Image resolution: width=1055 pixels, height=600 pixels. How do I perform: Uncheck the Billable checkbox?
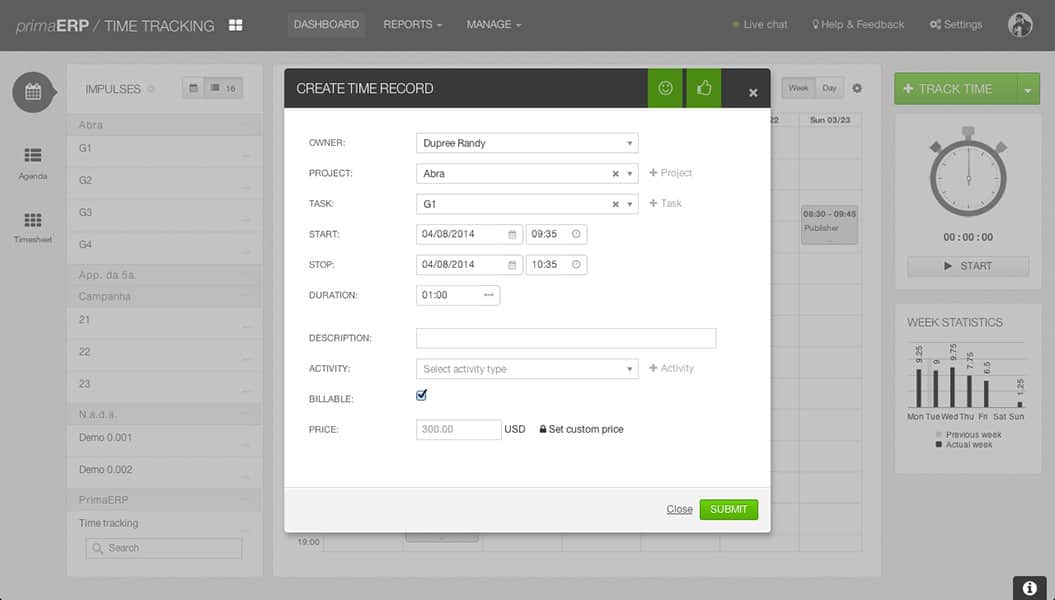point(422,395)
